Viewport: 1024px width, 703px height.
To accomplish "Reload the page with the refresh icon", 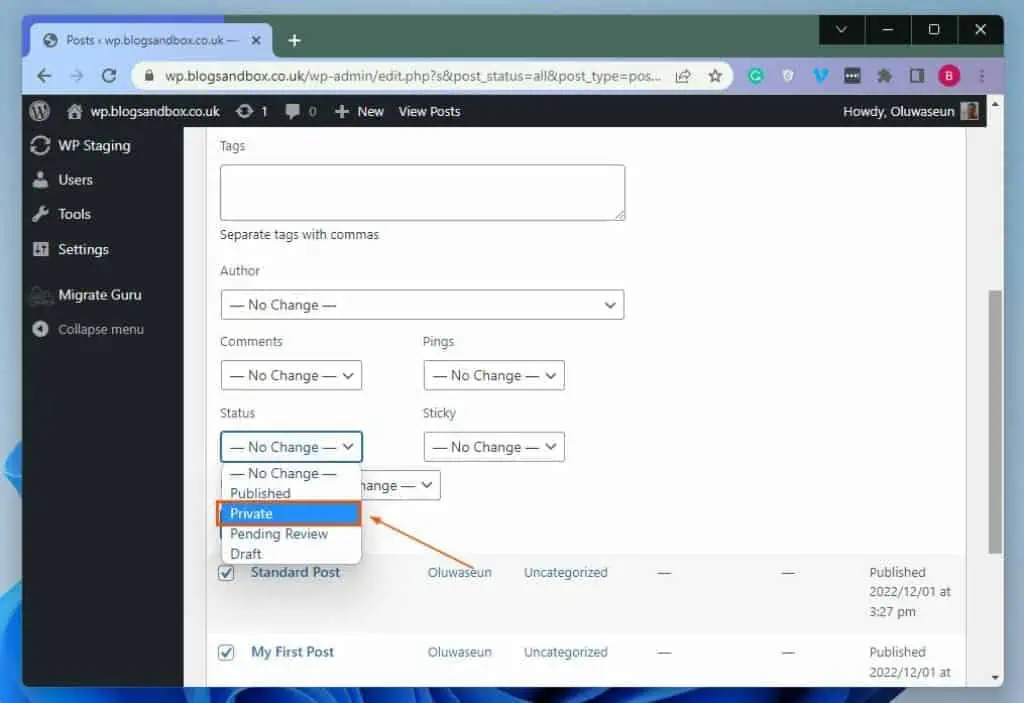I will click(x=108, y=76).
